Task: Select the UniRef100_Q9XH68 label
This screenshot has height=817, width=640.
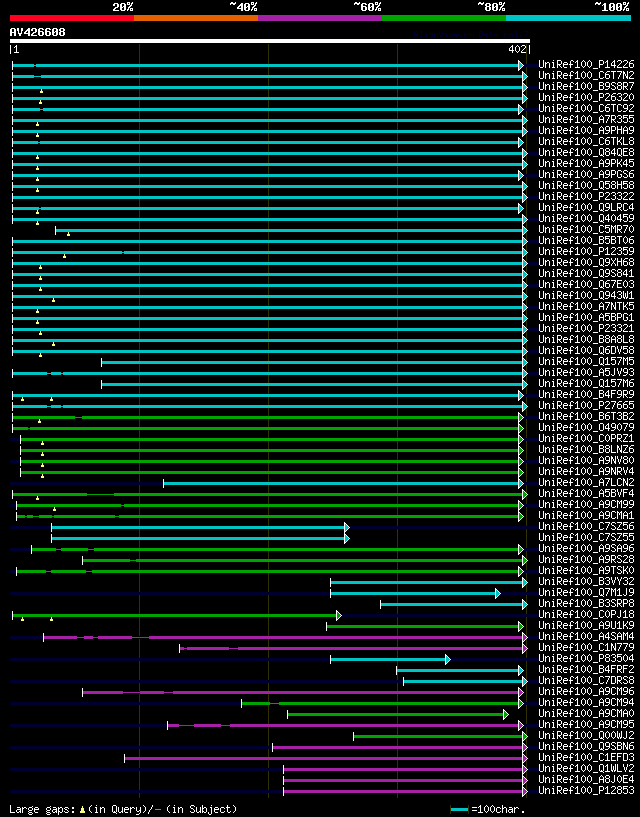Action: pyautogui.click(x=586, y=263)
